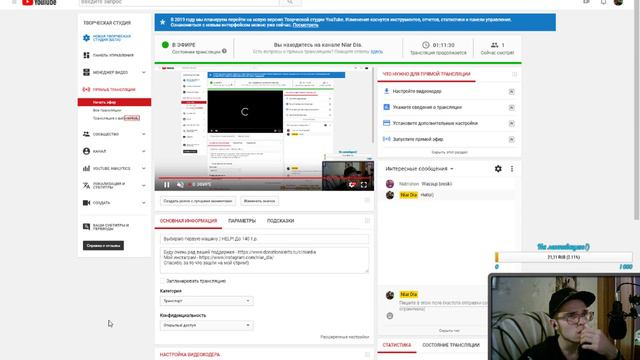This screenshot has height=360, width=640.
Task: Expand the YouTube Analytics sidebar chevron
Action: tap(144, 168)
